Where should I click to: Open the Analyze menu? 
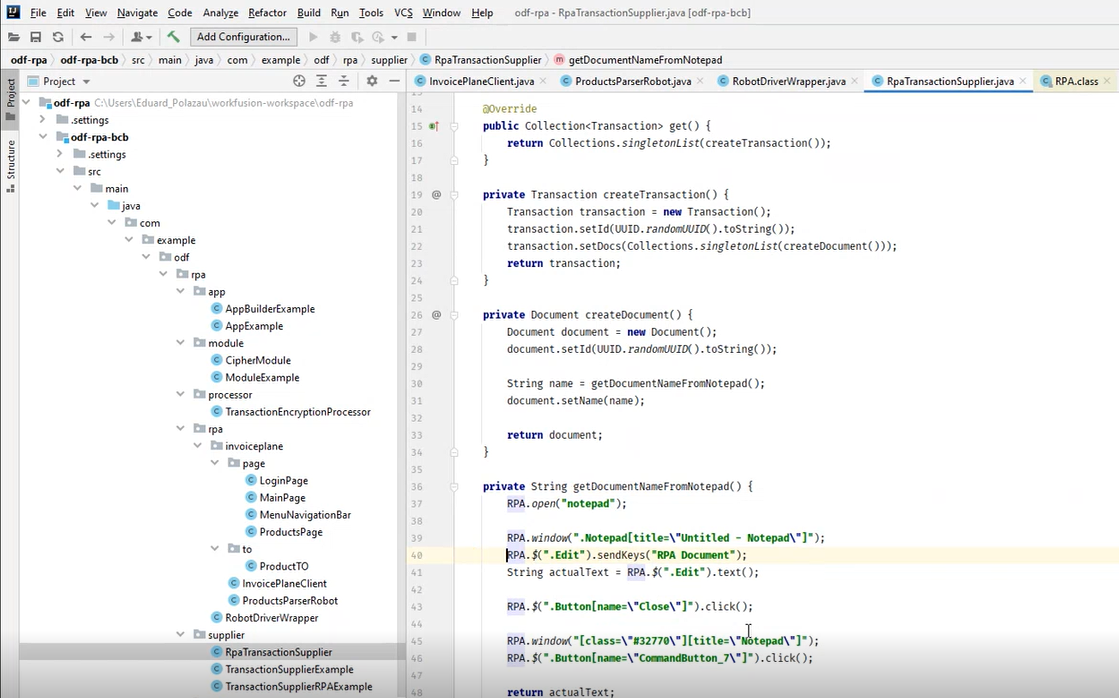(221, 13)
